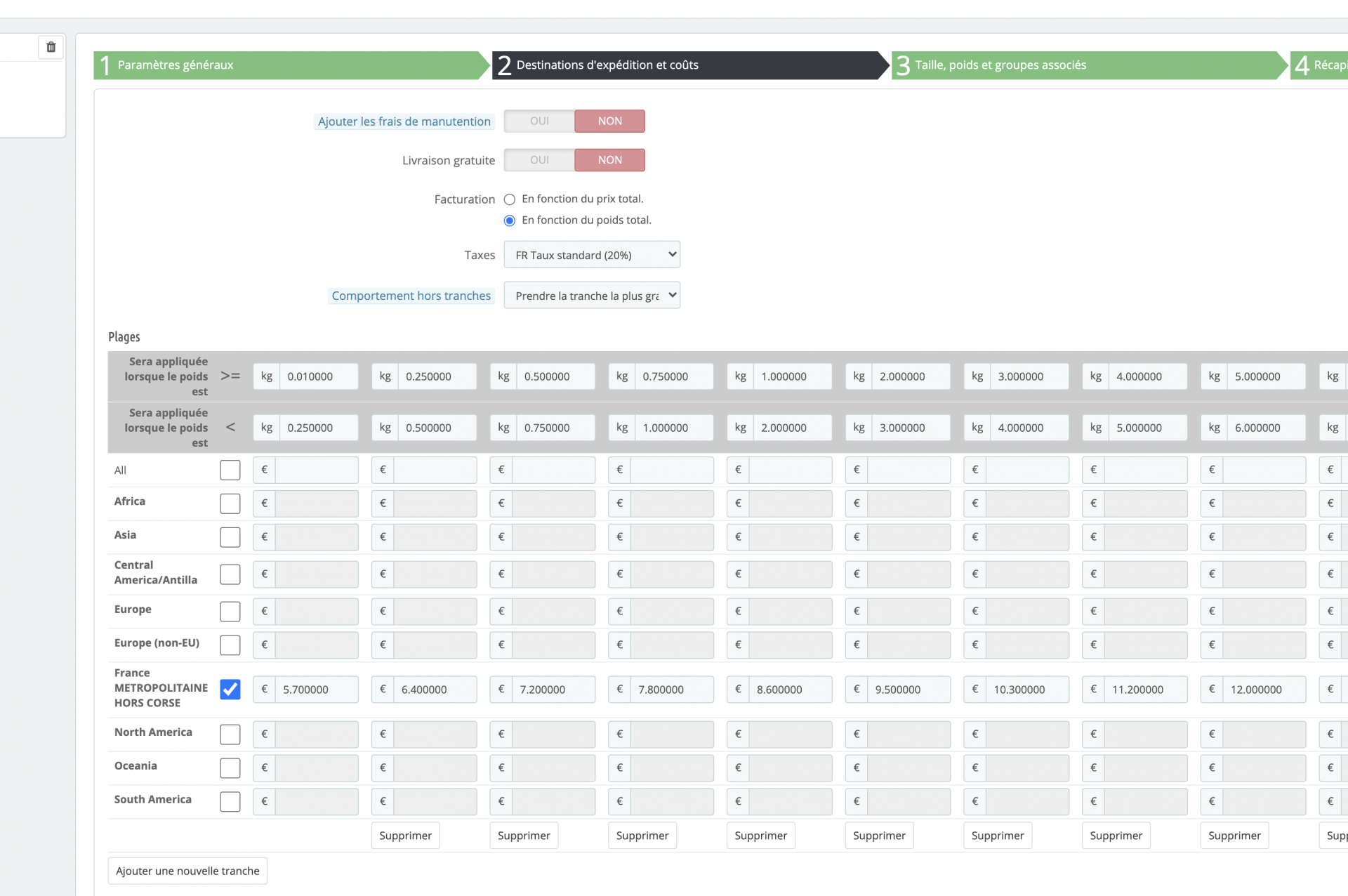This screenshot has height=896, width=1348.
Task: Edit France price field showing 5.700000
Action: click(x=316, y=690)
